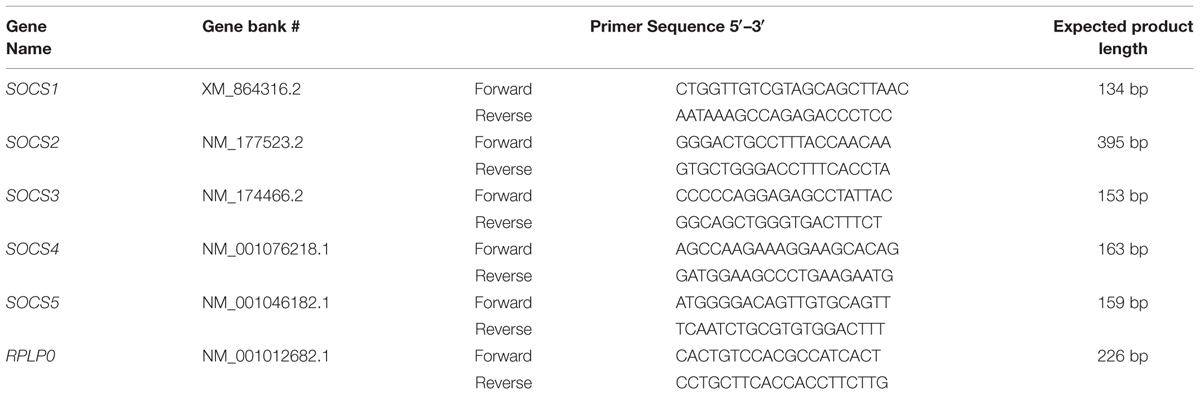Click accession NM_001076218.1
This screenshot has width=1200, height=395.
point(267,250)
